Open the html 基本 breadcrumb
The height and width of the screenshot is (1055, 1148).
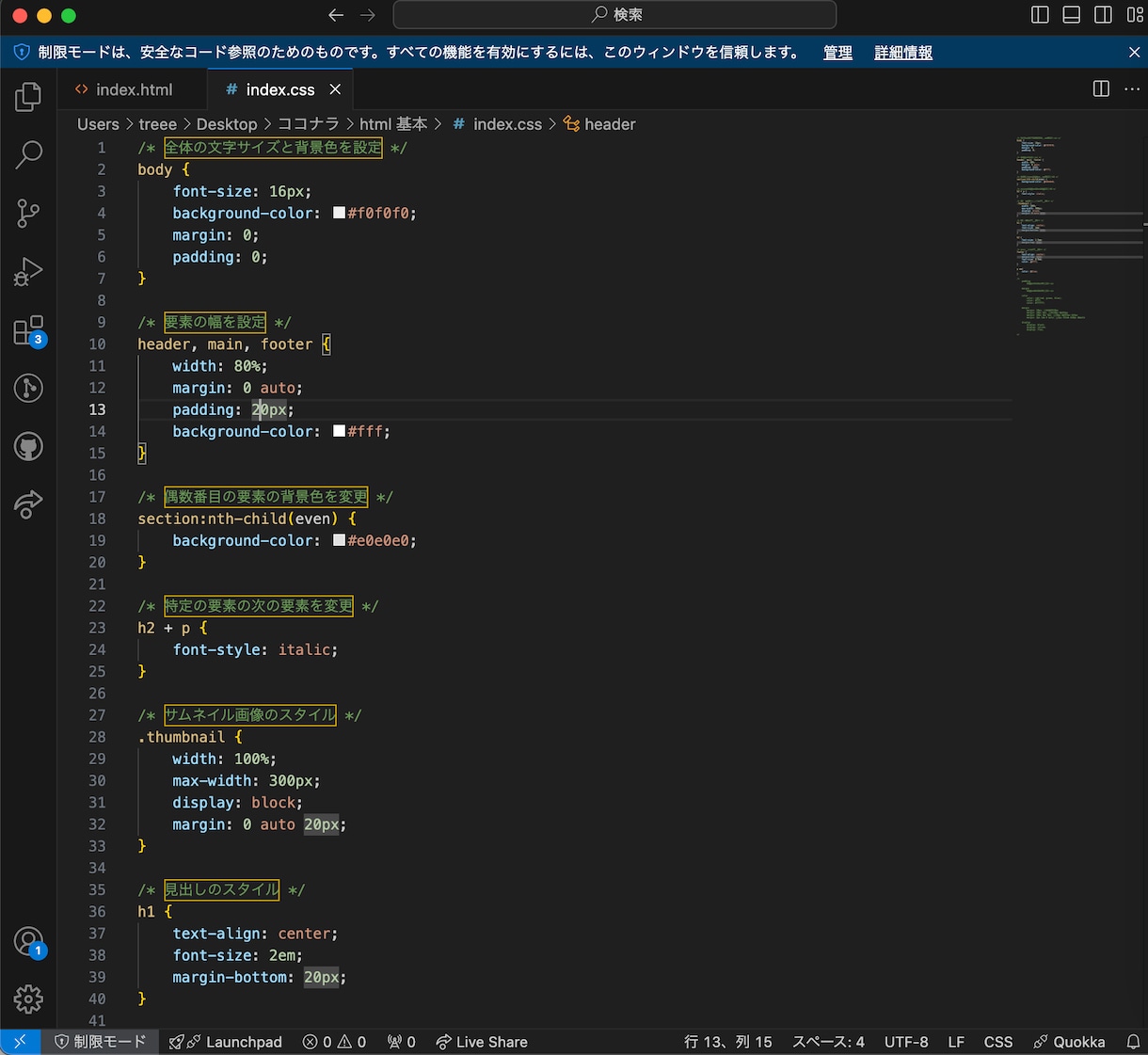(393, 124)
